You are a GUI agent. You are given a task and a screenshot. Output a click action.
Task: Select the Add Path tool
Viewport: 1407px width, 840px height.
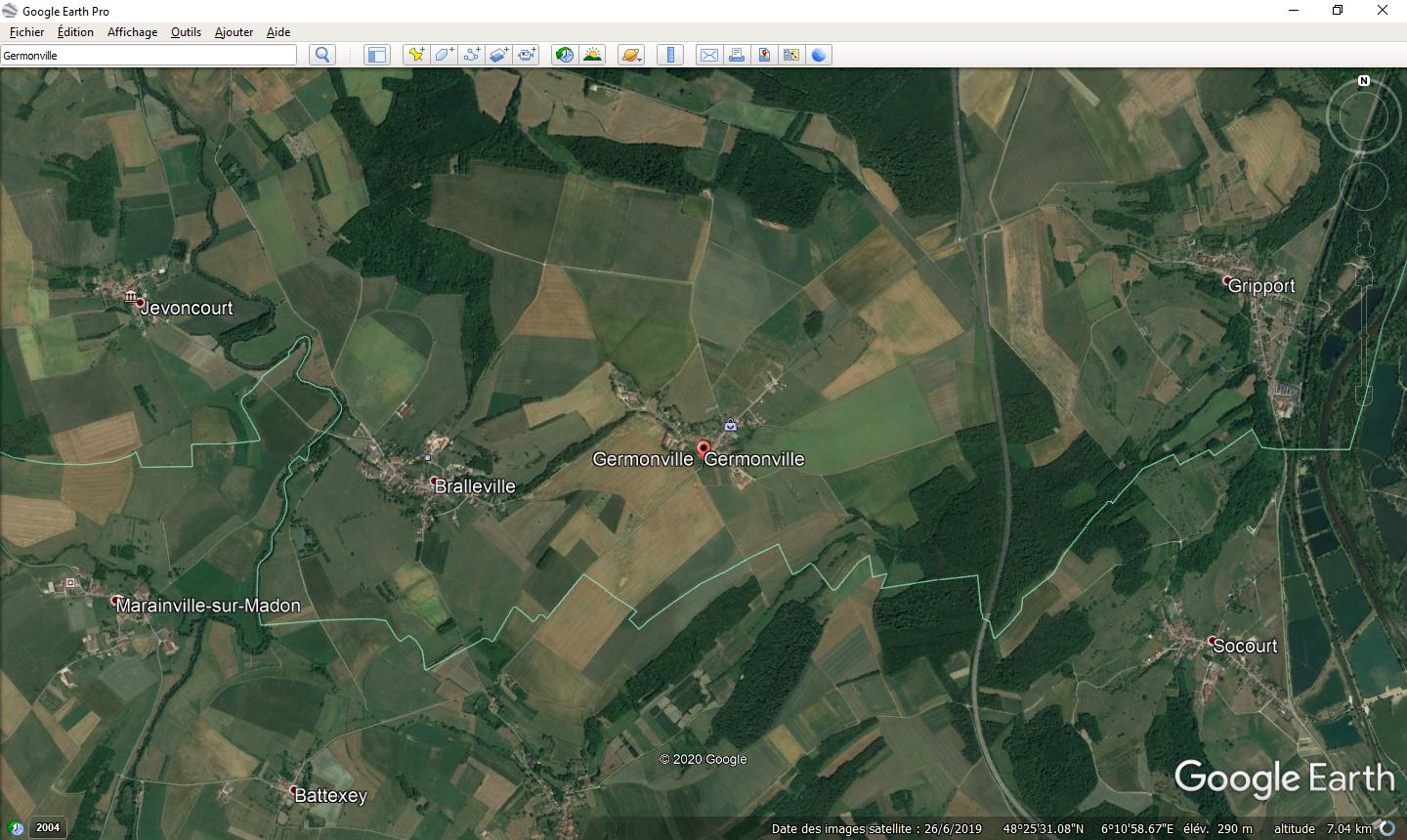(471, 55)
